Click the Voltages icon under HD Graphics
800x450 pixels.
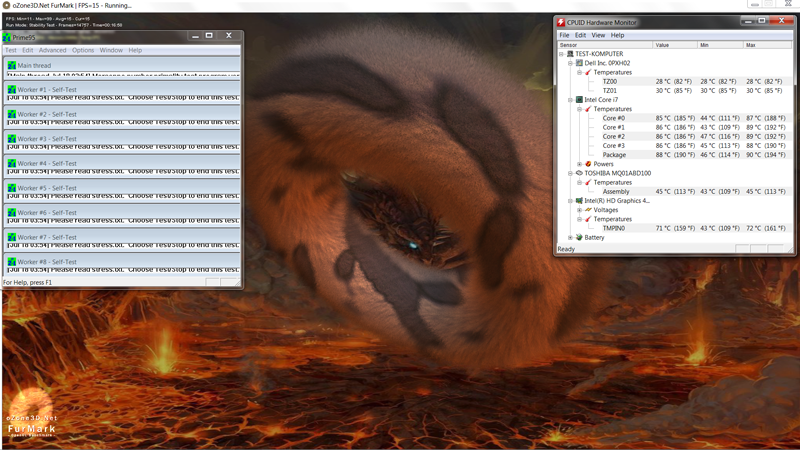[588, 210]
